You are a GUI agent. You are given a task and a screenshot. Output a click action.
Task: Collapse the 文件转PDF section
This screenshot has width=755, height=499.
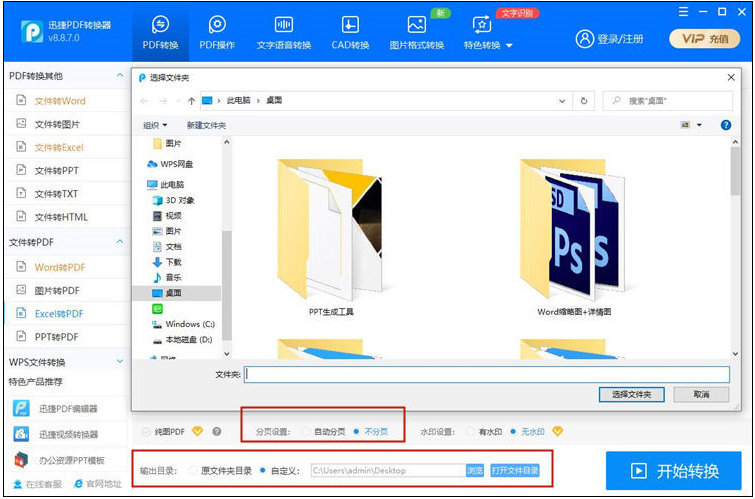pyautogui.click(x=120, y=241)
